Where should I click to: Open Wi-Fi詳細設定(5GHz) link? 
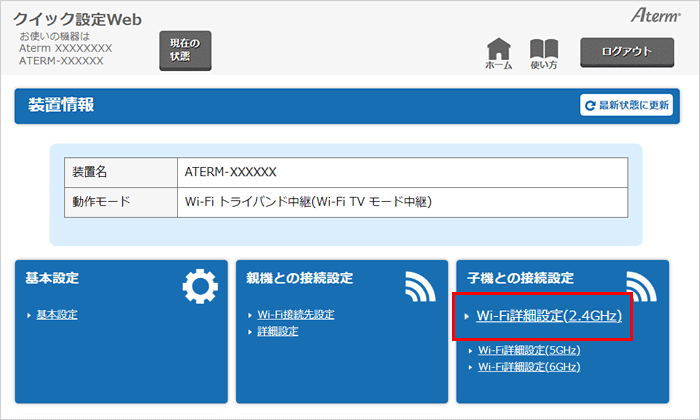(529, 351)
